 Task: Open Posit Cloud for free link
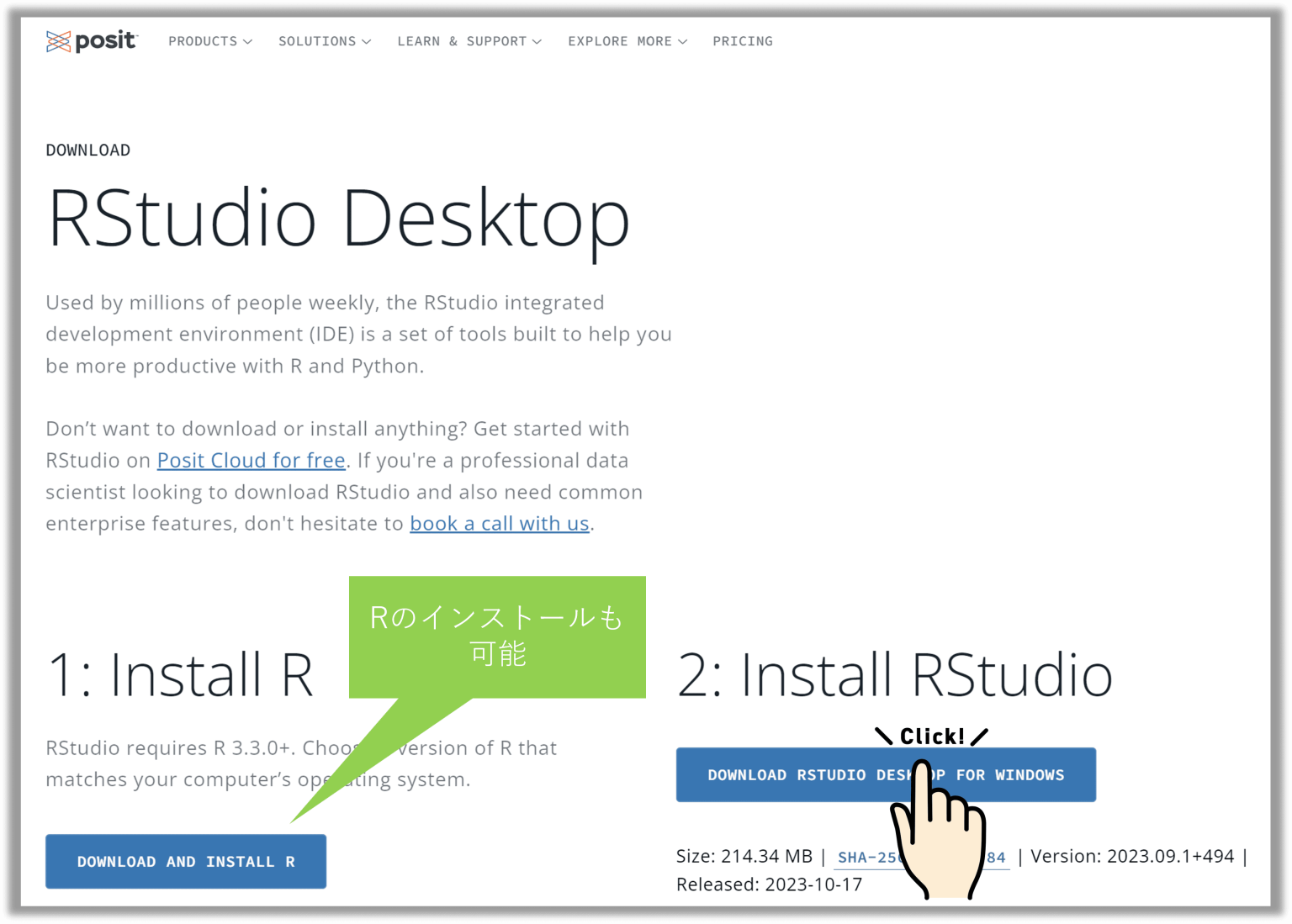[251, 460]
